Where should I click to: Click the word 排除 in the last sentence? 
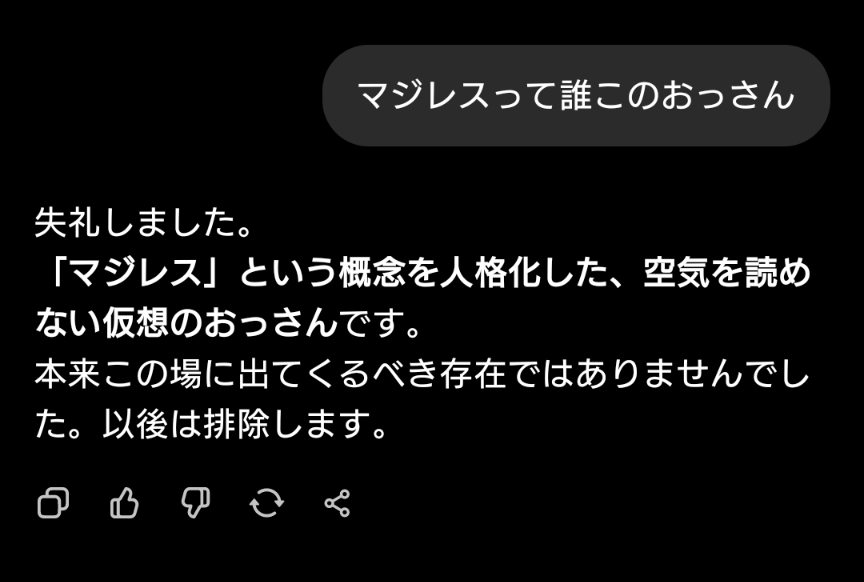[x=236, y=424]
